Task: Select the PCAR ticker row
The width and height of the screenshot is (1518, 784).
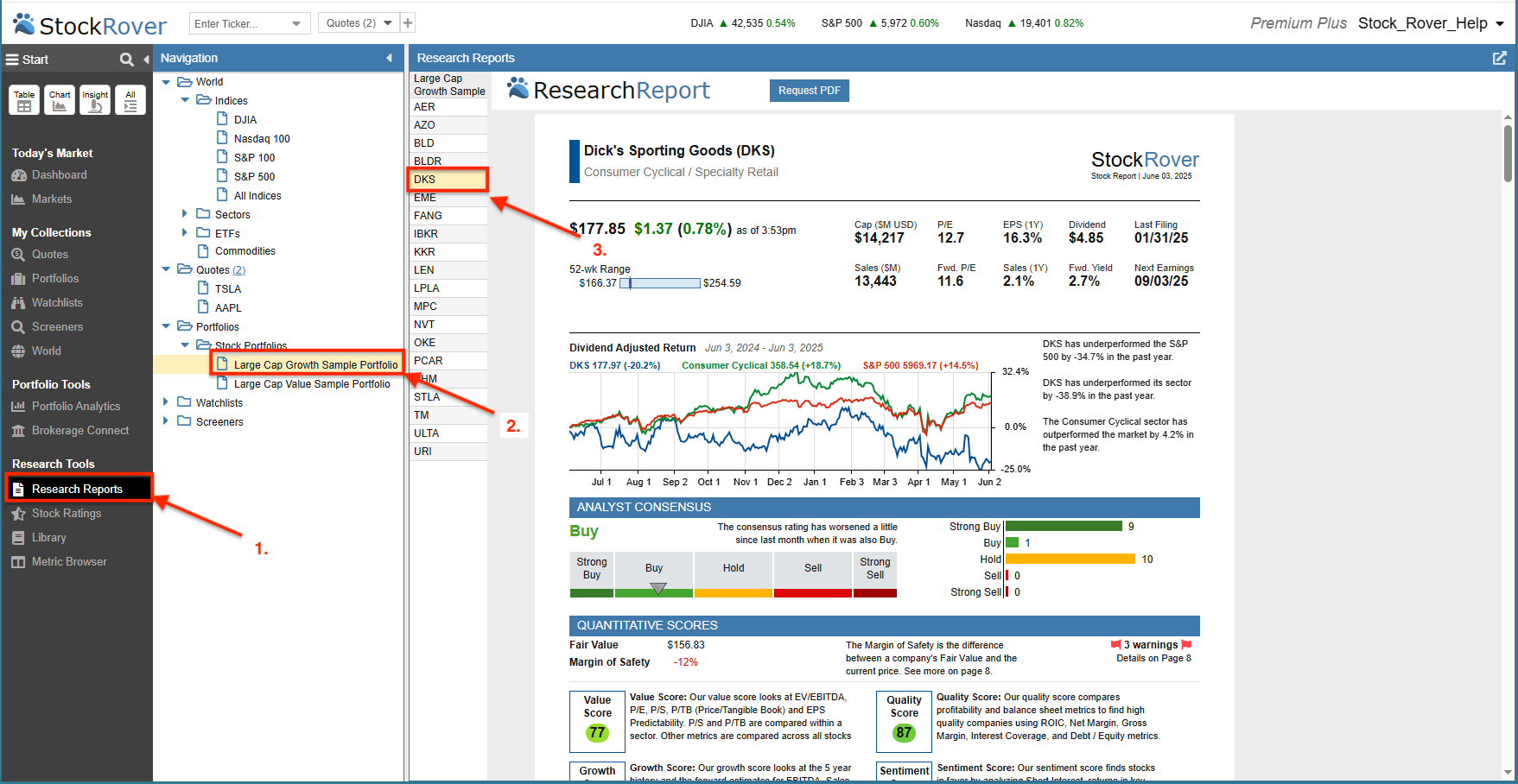Action: pyautogui.click(x=449, y=361)
